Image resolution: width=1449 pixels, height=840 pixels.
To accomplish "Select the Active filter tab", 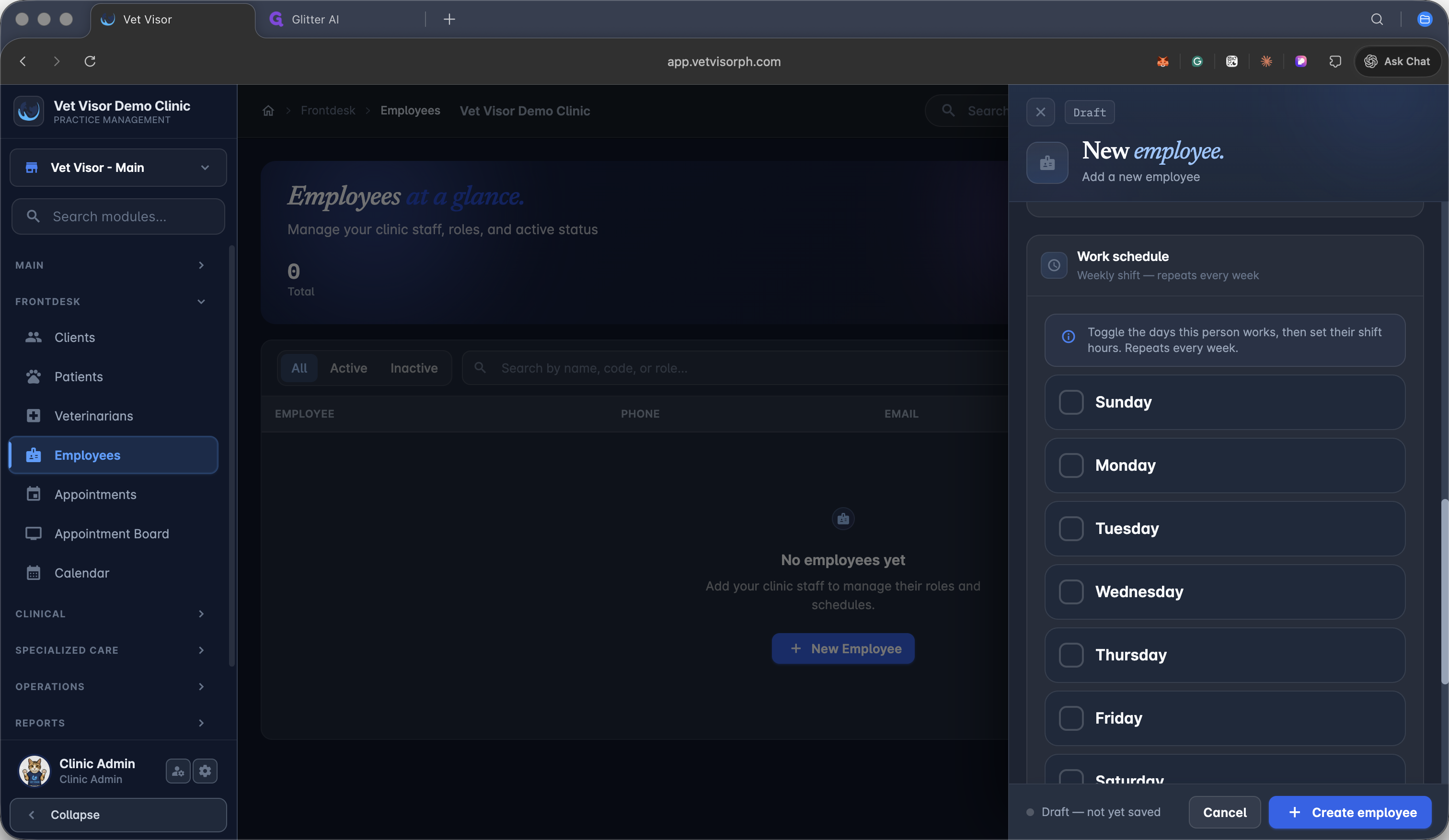I will point(348,368).
